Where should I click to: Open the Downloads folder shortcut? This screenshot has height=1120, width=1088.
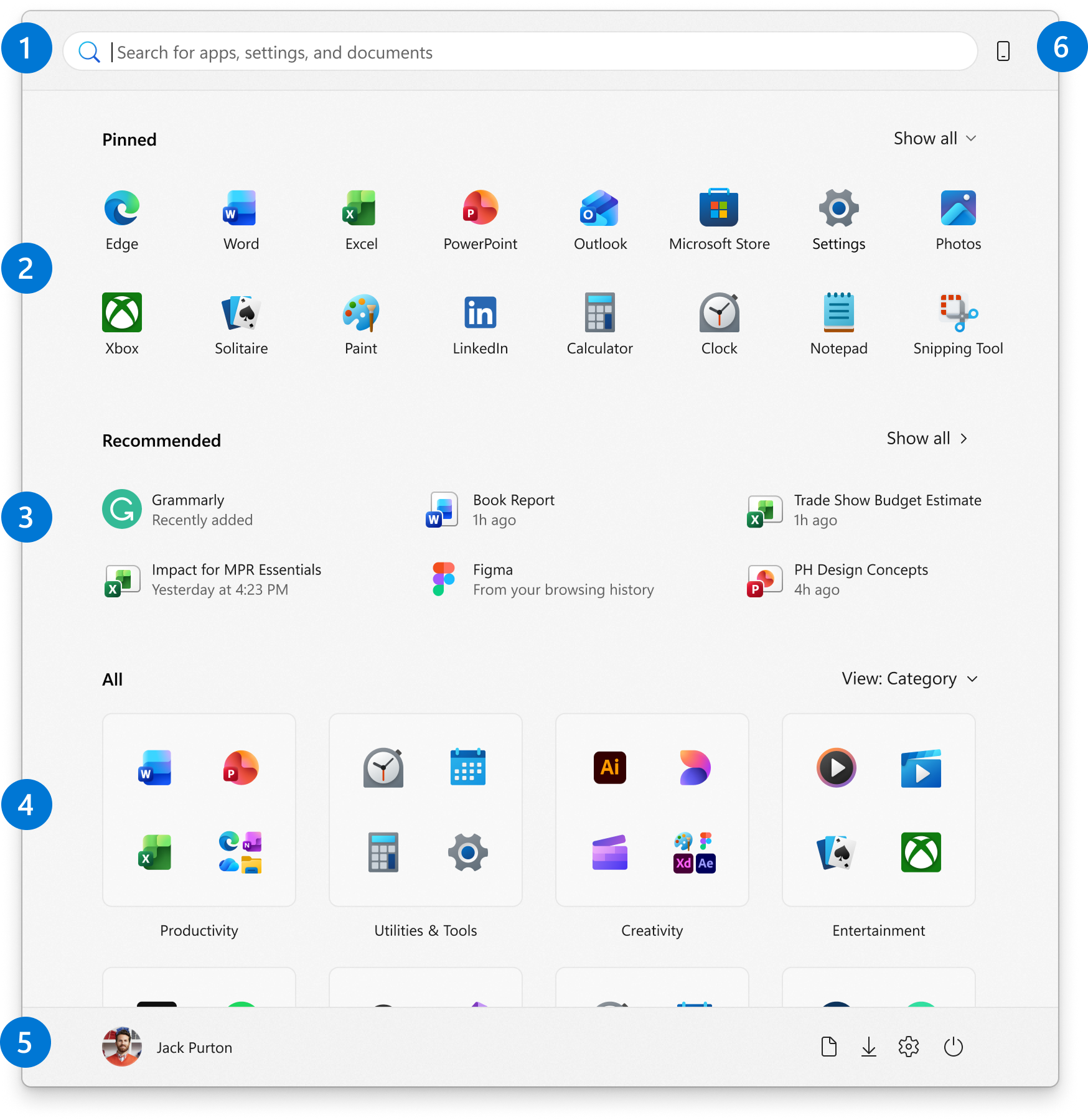click(x=869, y=1047)
